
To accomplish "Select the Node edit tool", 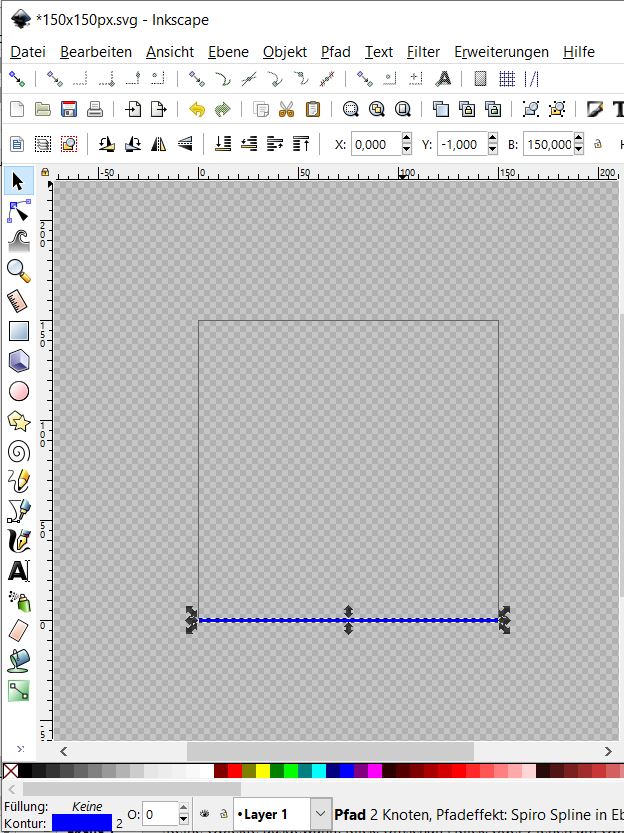I will click(19, 211).
